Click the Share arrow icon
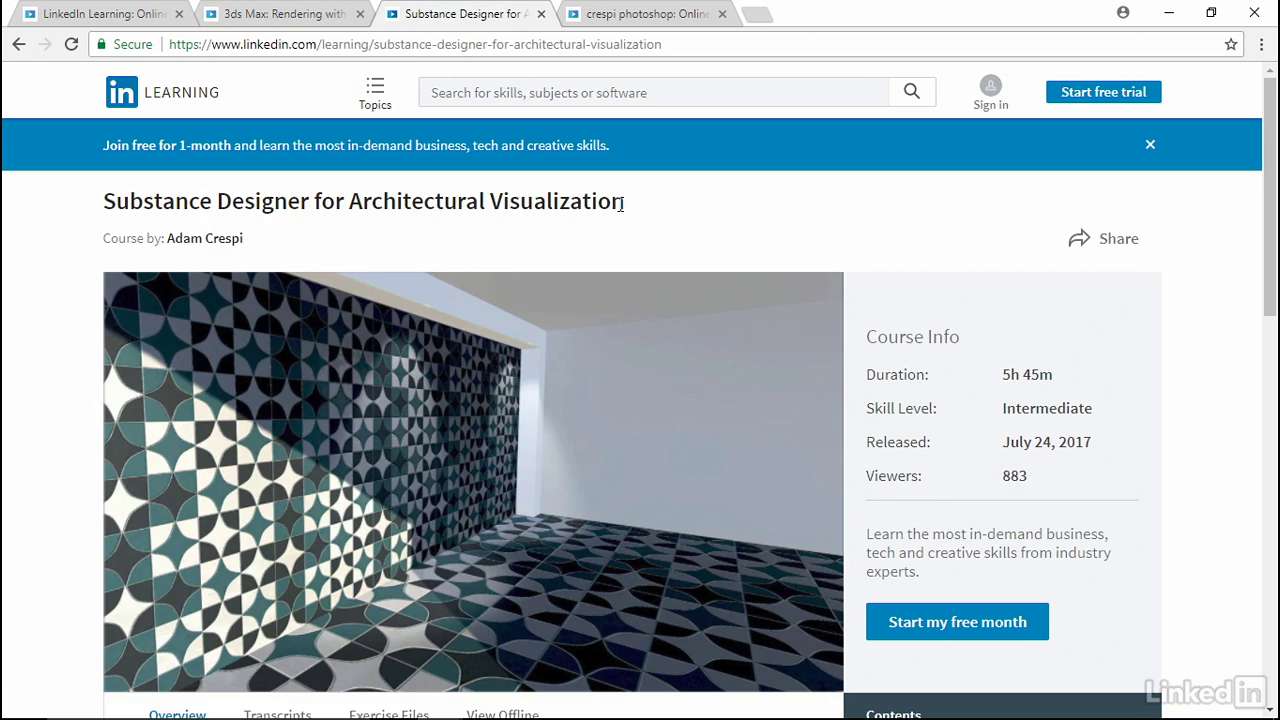The image size is (1280, 720). pos(1079,238)
